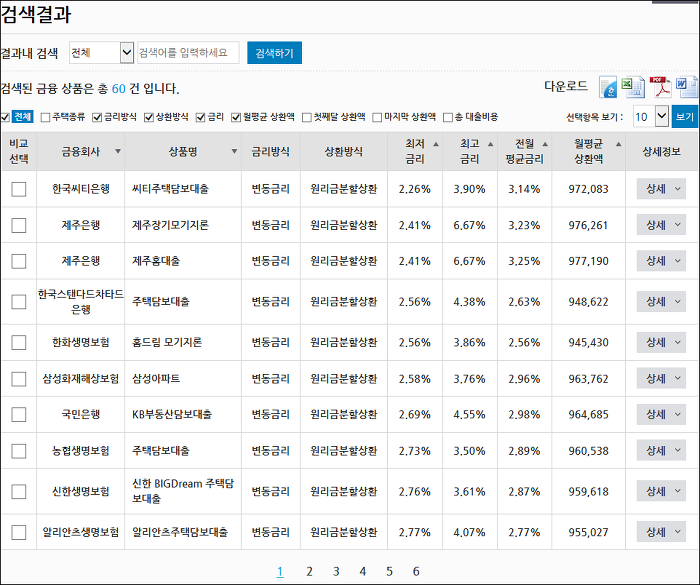Go to results page 1

pyautogui.click(x=280, y=572)
